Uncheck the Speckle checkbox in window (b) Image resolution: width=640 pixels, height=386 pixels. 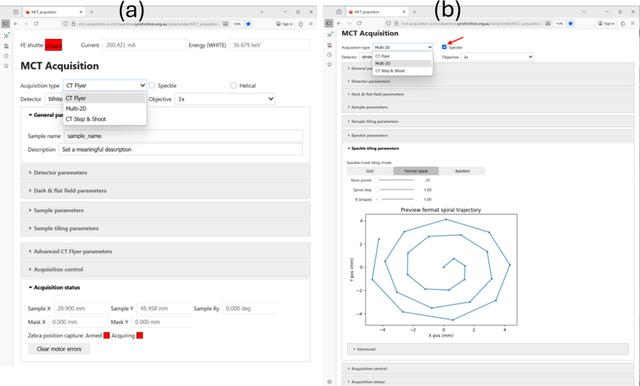pyautogui.click(x=444, y=47)
